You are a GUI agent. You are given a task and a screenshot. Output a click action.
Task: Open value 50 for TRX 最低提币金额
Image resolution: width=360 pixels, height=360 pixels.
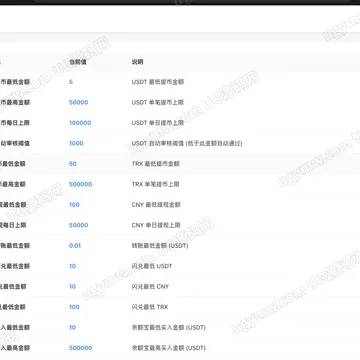(73, 164)
